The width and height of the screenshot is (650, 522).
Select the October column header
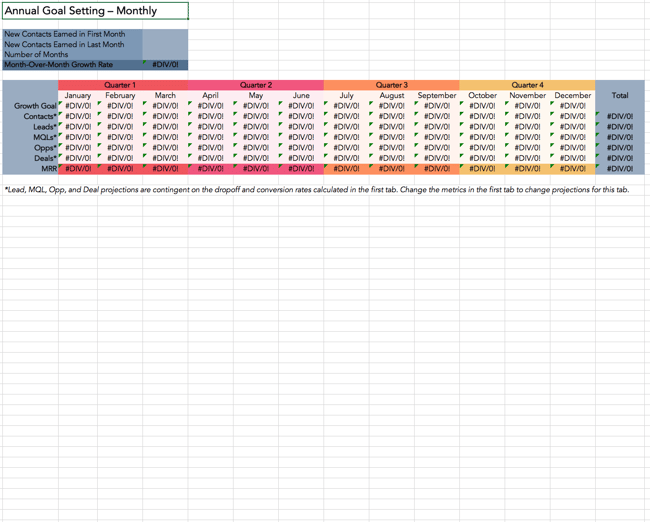[482, 95]
